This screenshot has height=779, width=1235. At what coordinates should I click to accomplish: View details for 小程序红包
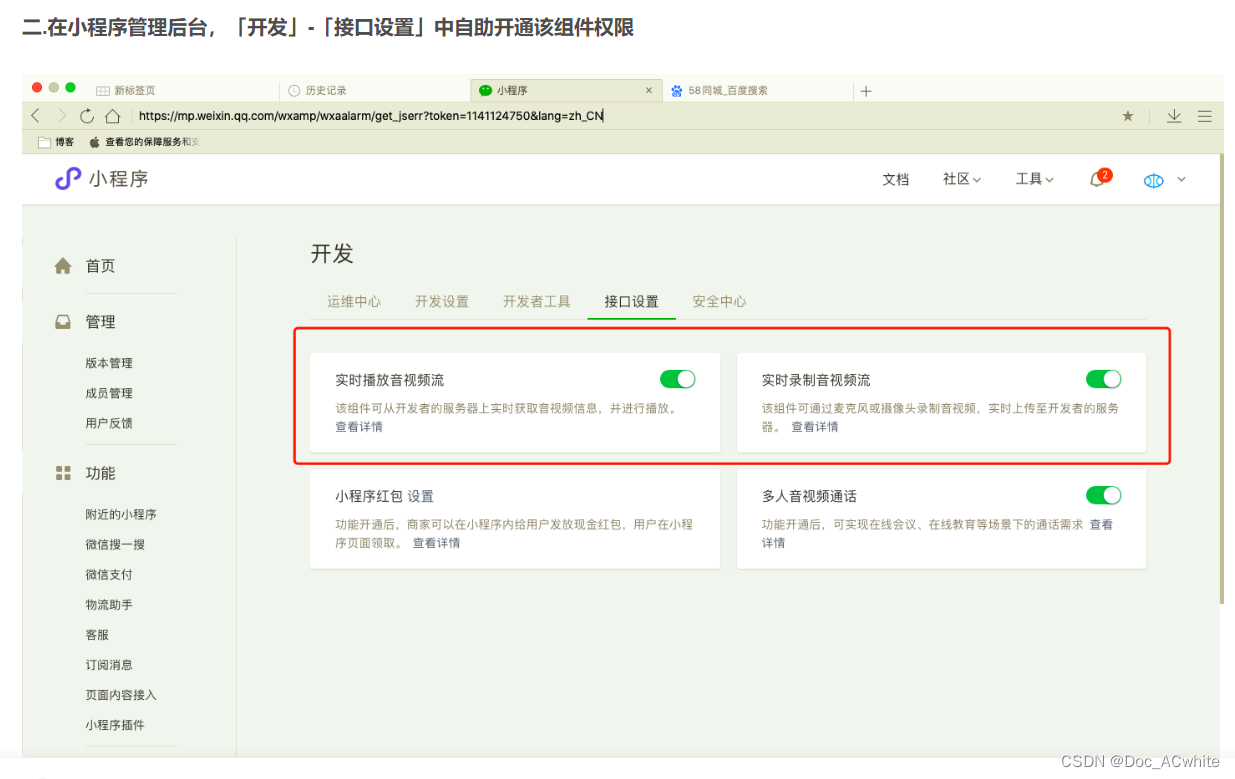pos(437,543)
